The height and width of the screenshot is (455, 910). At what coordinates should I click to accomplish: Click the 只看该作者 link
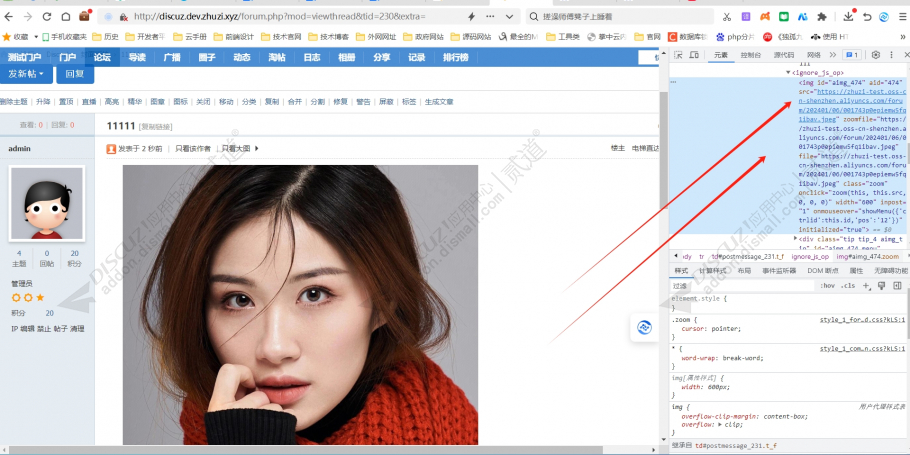[x=193, y=149]
